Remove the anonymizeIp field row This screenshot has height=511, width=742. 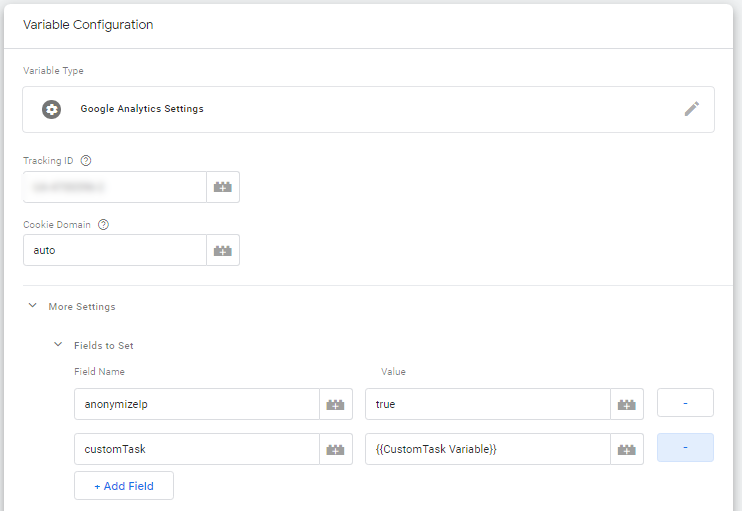coord(685,403)
